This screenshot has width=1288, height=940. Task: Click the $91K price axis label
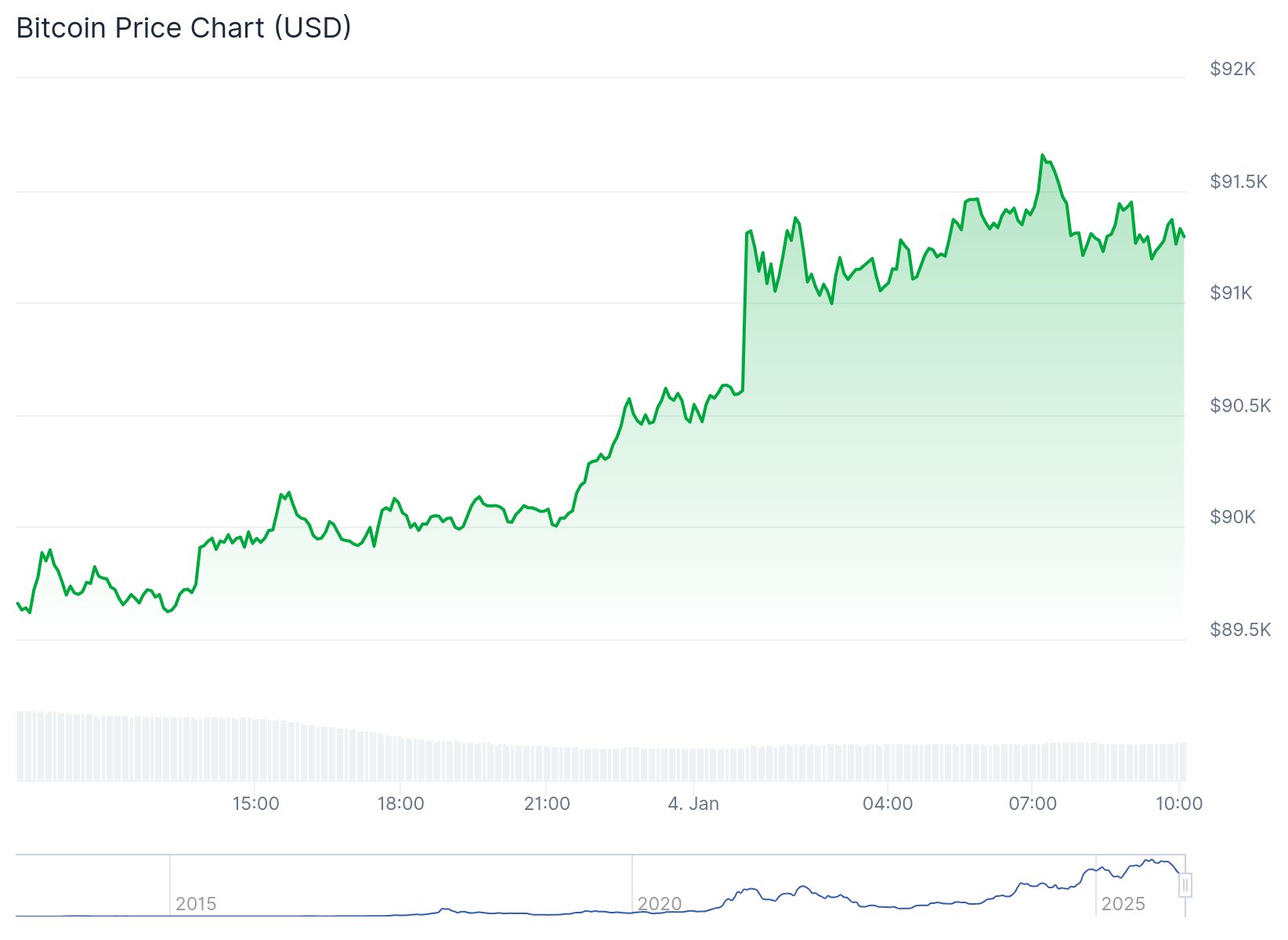pos(1231,293)
